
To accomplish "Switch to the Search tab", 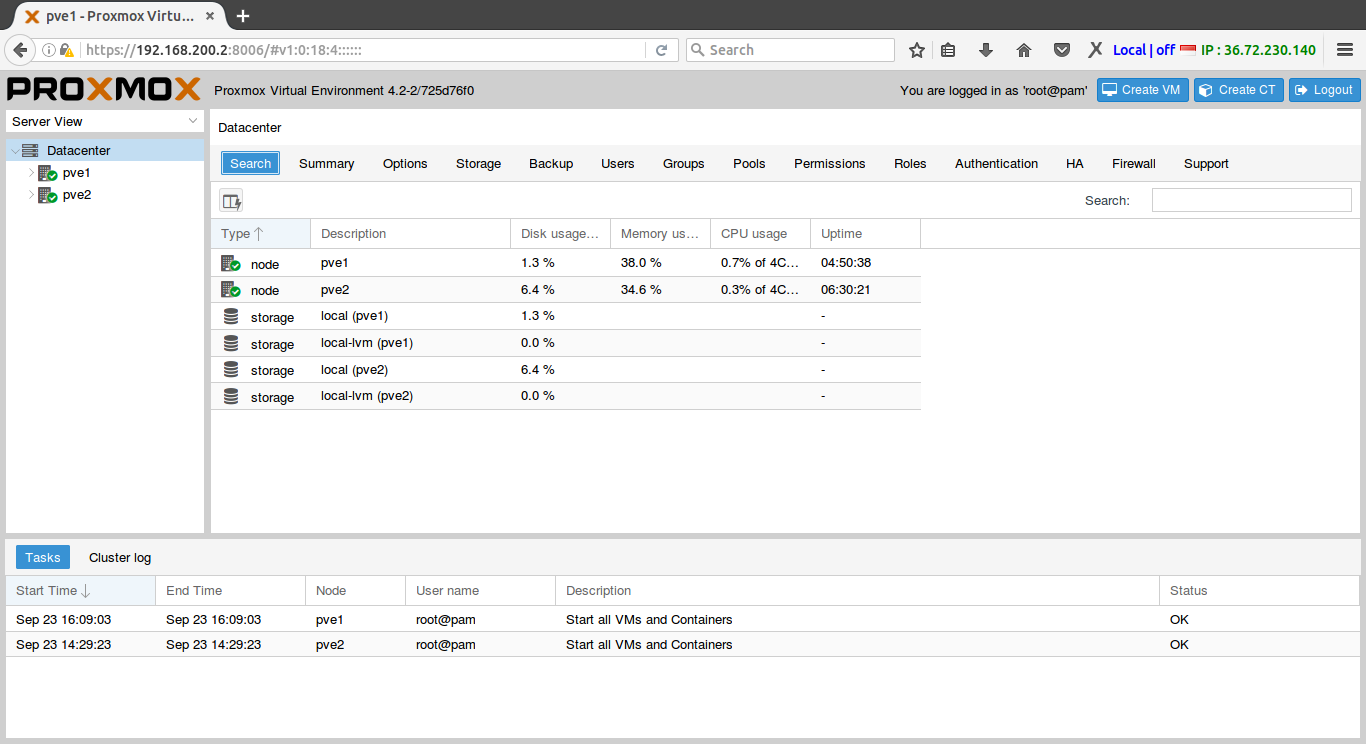I will coord(250,164).
